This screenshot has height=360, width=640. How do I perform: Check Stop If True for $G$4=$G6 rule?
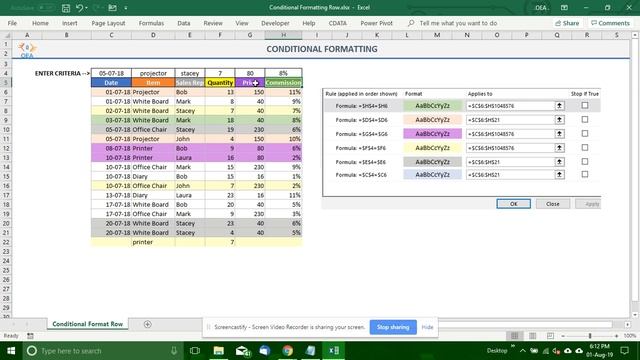pos(585,133)
